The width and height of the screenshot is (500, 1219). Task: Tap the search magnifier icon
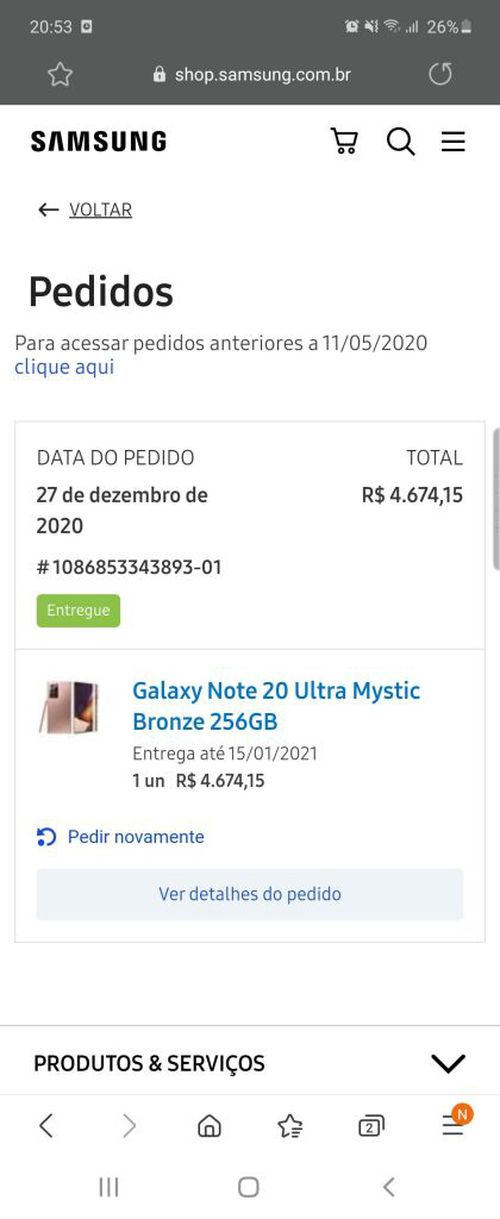pos(400,141)
